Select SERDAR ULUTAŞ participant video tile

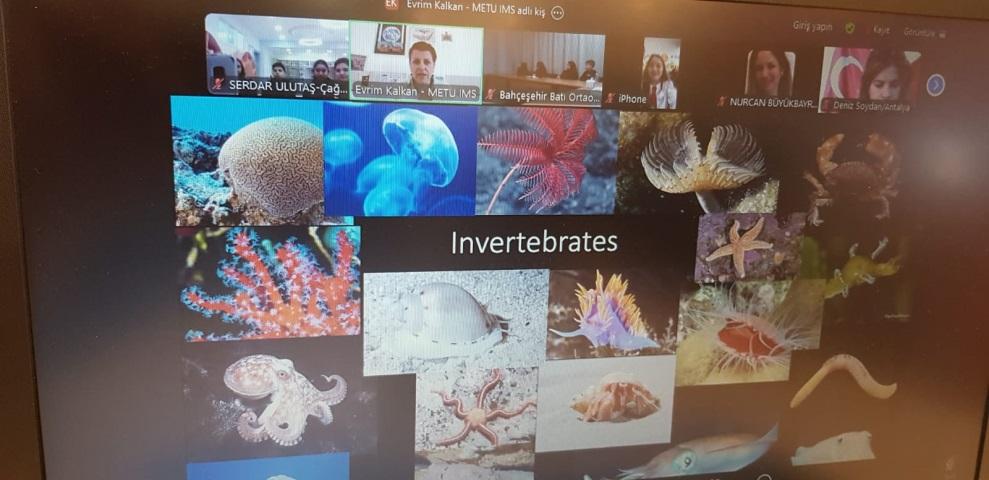(x=278, y=55)
